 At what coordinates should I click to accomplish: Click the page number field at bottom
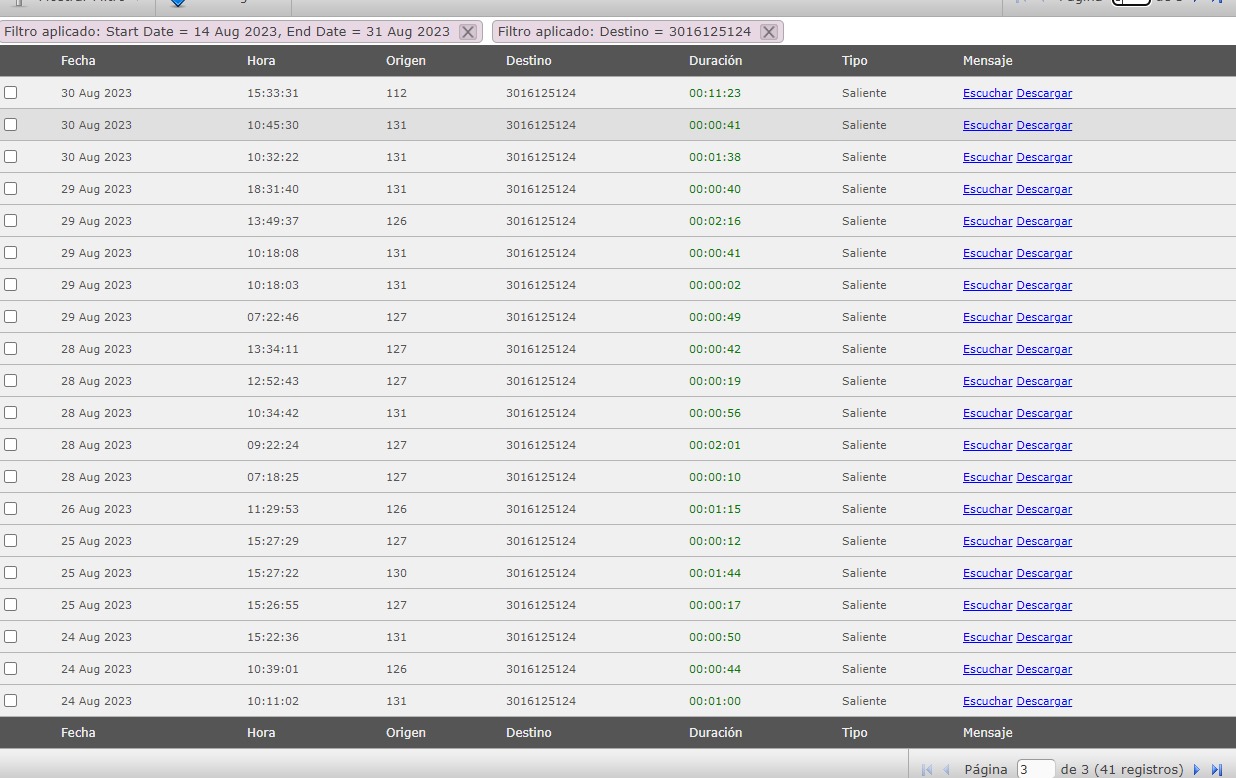pos(1035,770)
